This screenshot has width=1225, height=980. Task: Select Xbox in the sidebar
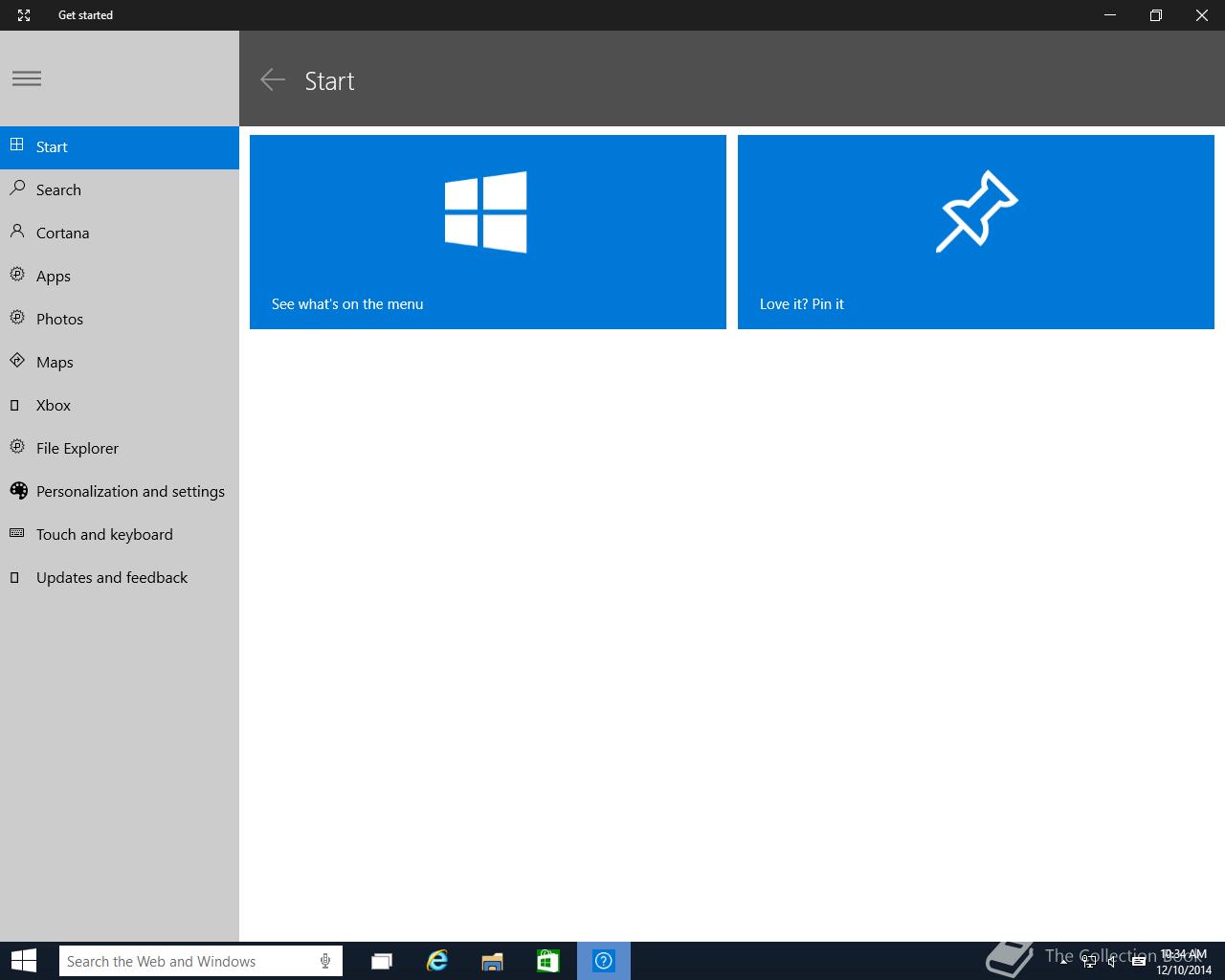click(x=120, y=405)
